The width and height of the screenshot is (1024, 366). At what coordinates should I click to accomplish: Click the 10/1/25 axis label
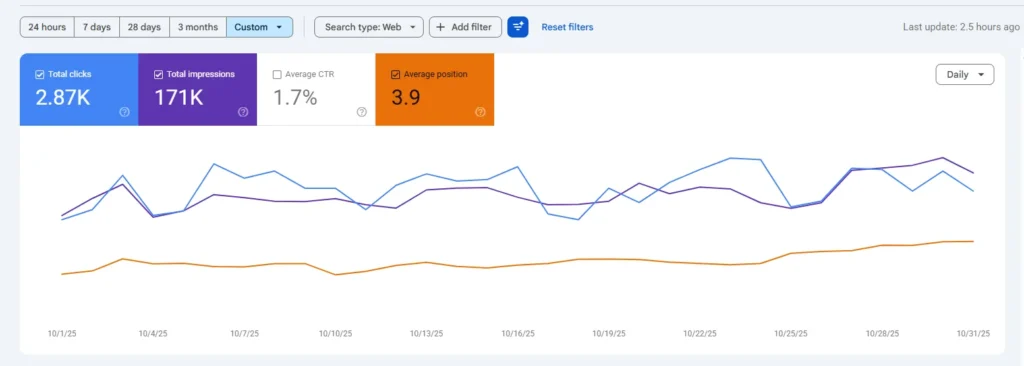tap(62, 333)
